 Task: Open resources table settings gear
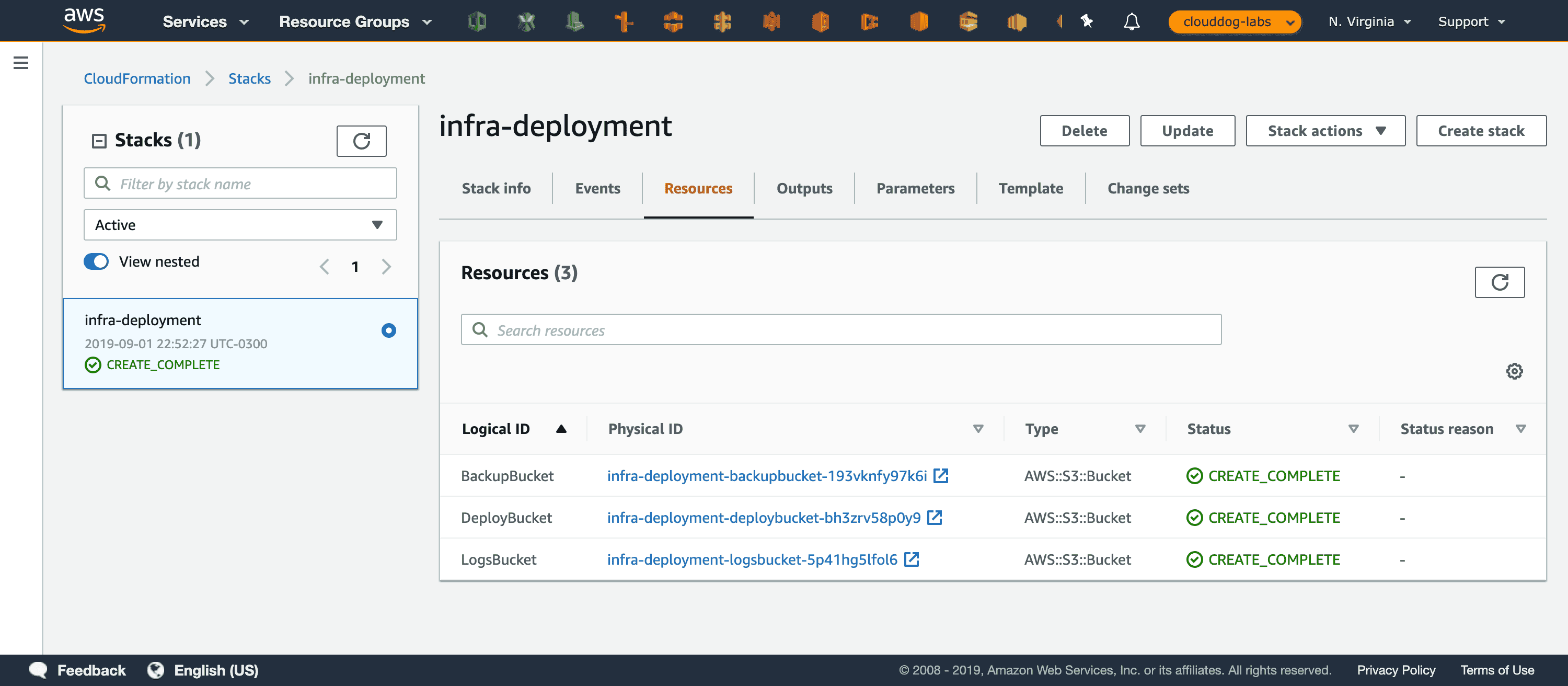(1514, 371)
